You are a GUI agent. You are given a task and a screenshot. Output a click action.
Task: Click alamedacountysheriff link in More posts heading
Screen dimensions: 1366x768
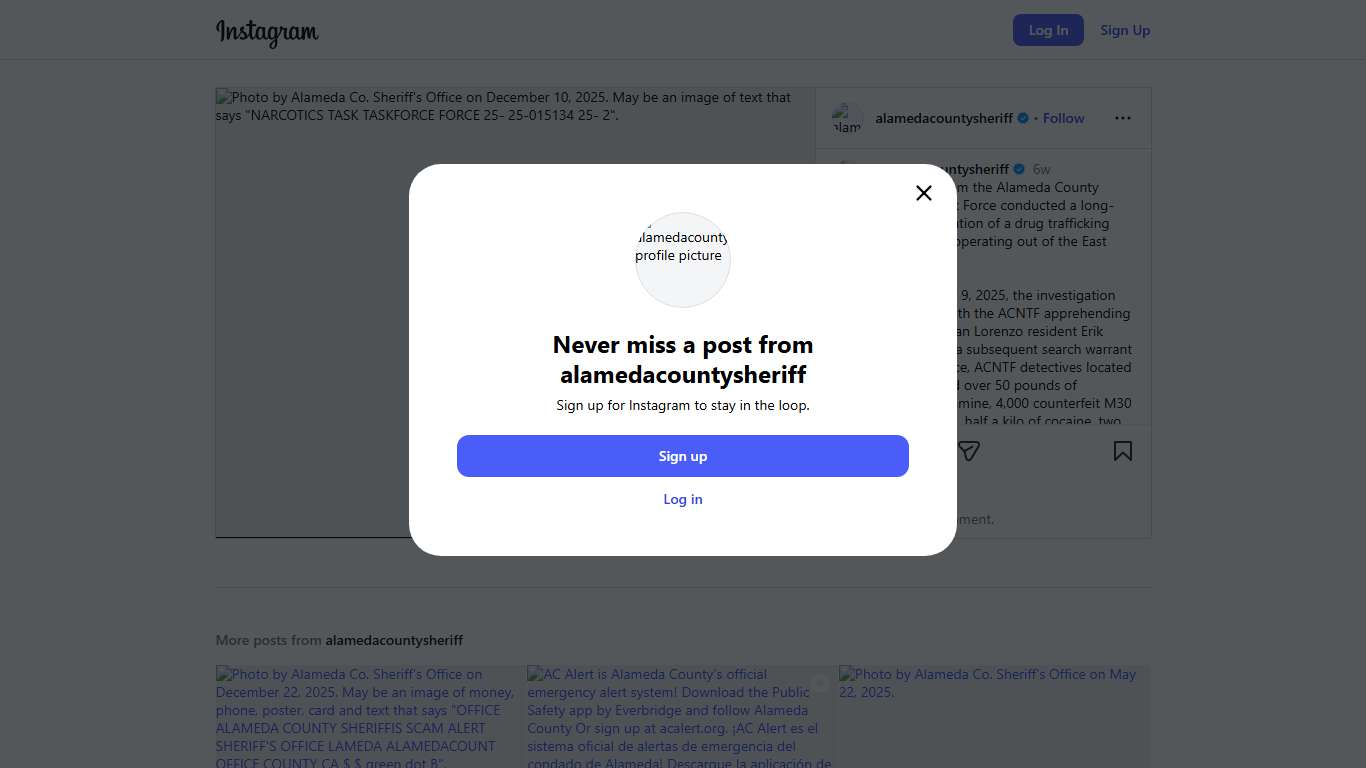pyautogui.click(x=394, y=640)
